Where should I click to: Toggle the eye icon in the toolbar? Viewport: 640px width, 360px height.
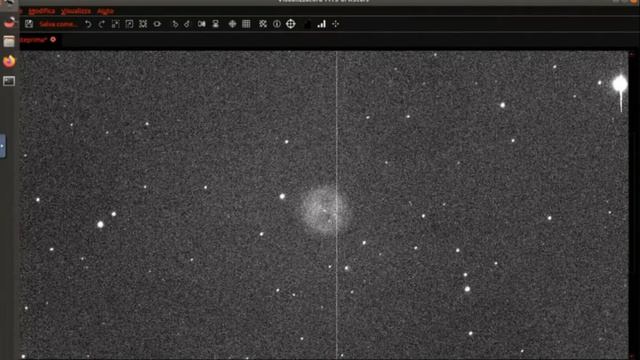click(x=157, y=24)
